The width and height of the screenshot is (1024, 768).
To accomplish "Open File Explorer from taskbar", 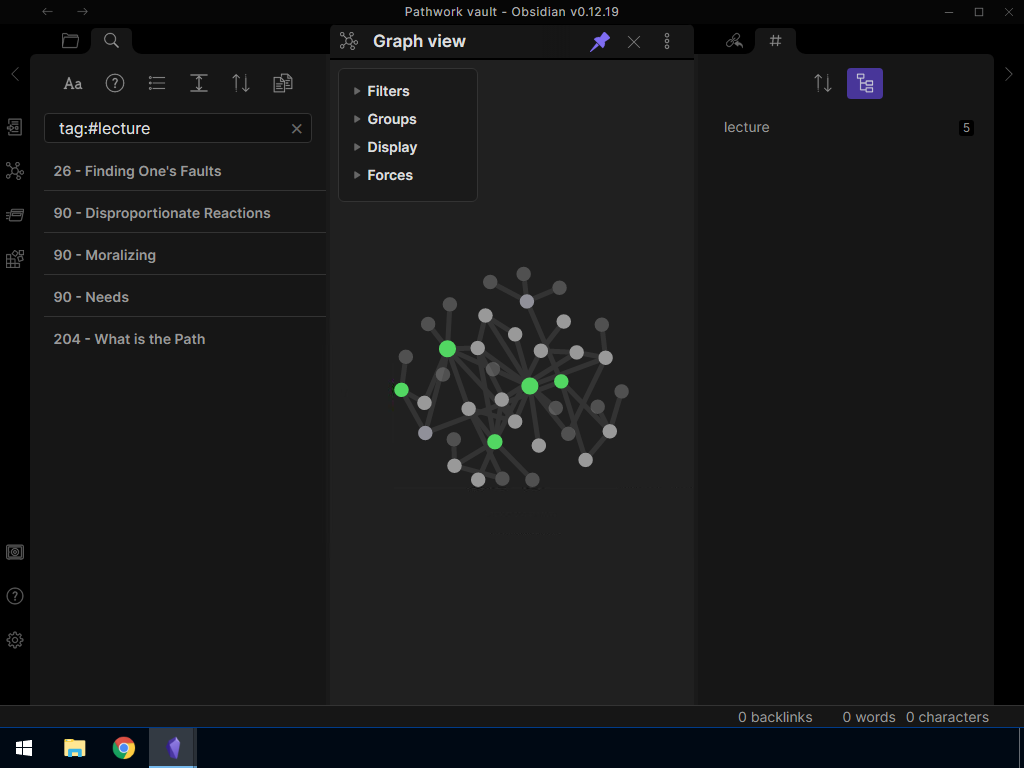I will 74,748.
